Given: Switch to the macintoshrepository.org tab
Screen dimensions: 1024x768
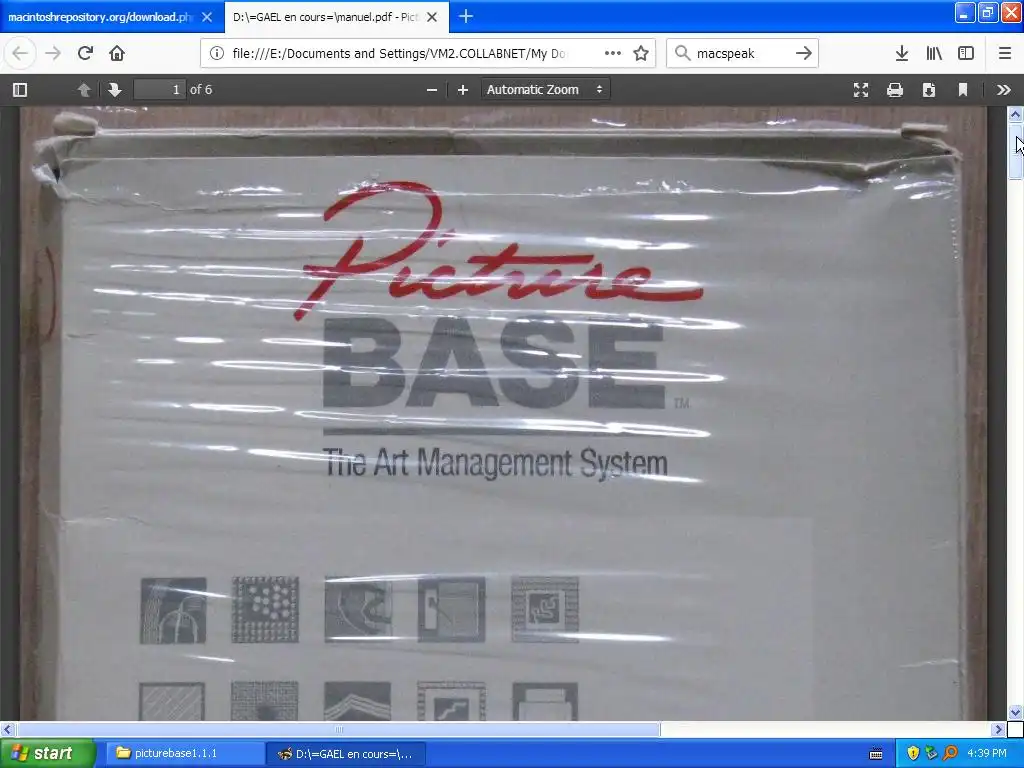Looking at the screenshot, I should click(101, 17).
